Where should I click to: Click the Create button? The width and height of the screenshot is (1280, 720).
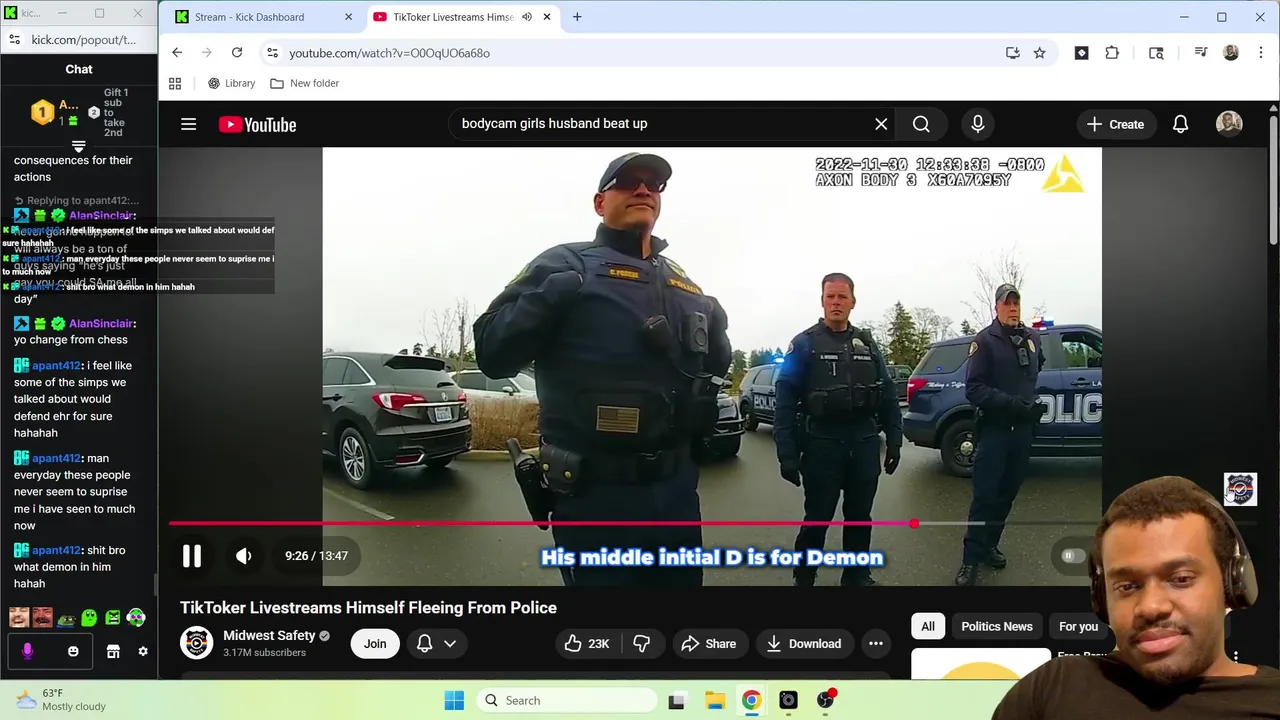pyautogui.click(x=1115, y=124)
